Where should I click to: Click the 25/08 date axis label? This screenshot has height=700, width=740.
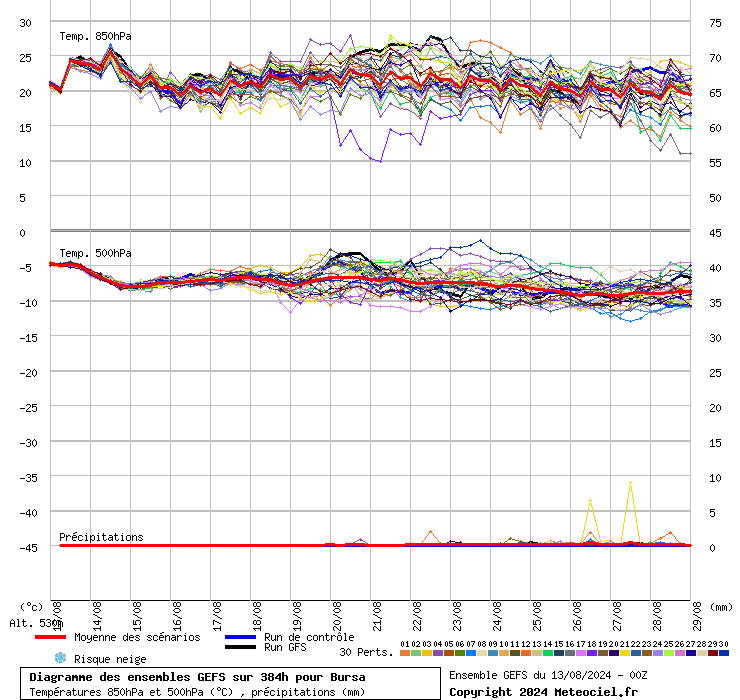pyautogui.click(x=537, y=616)
